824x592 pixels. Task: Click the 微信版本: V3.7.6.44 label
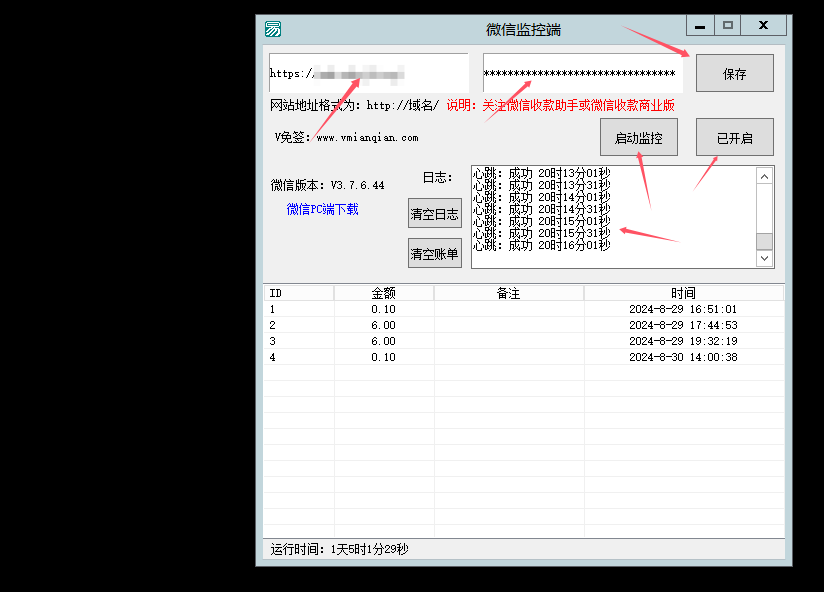click(x=327, y=185)
